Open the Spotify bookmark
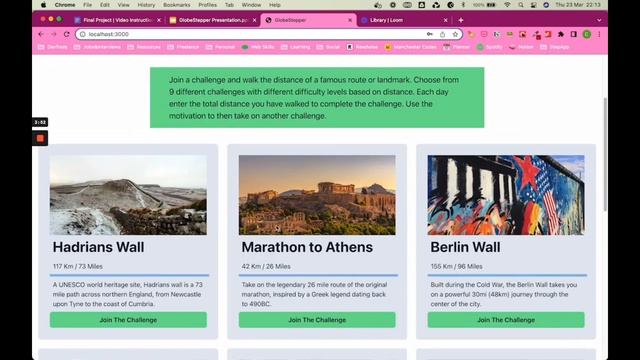 tap(489, 47)
